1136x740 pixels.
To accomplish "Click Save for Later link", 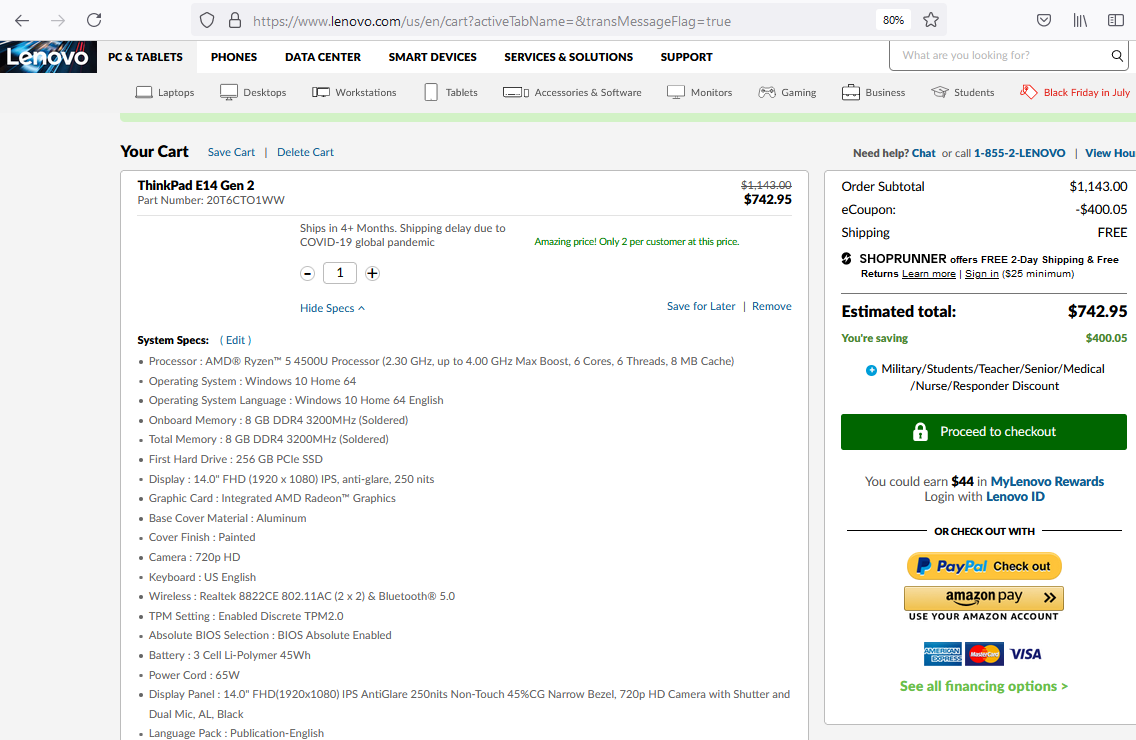I will [x=701, y=306].
